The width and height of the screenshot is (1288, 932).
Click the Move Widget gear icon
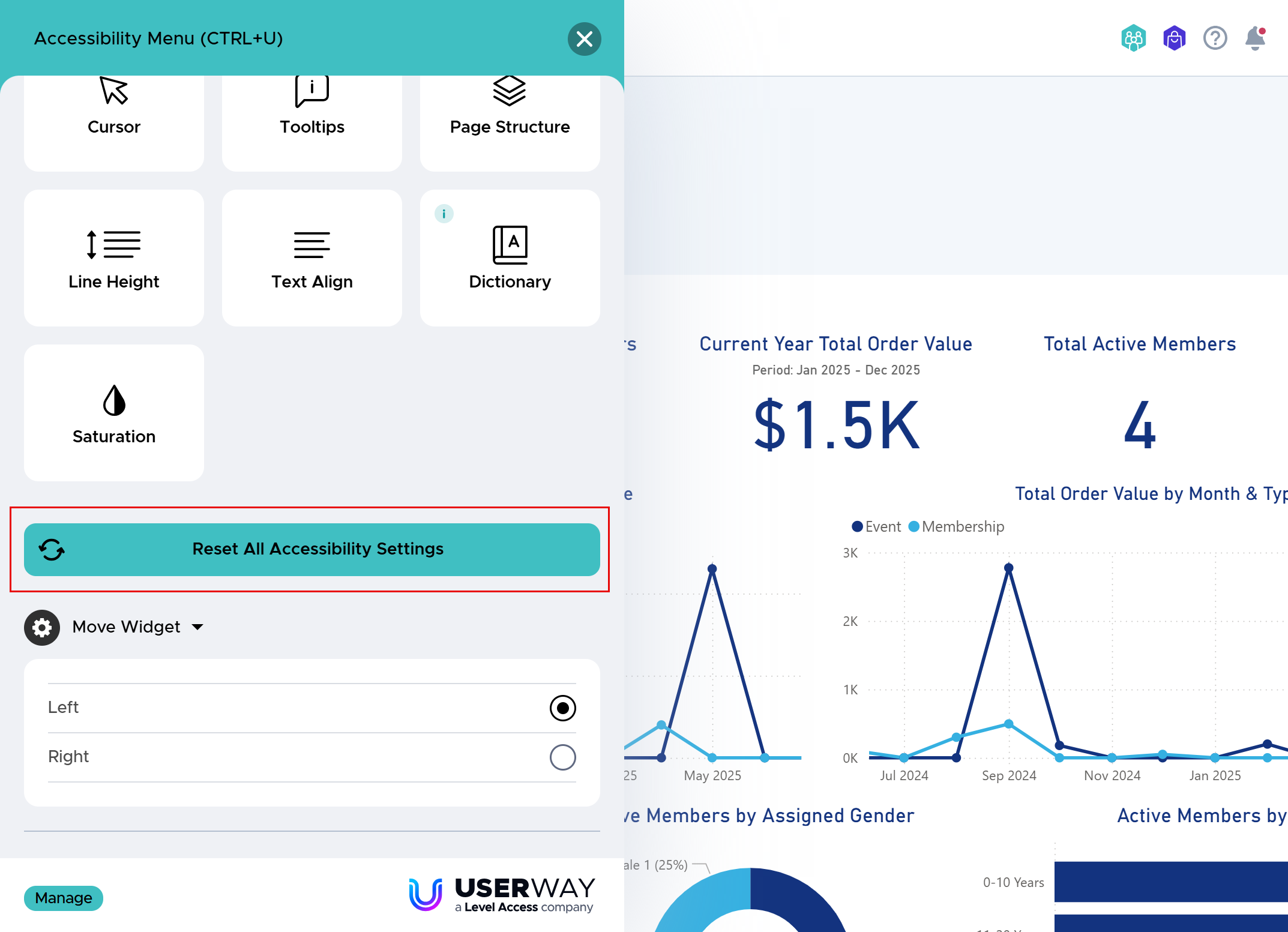[x=42, y=628]
